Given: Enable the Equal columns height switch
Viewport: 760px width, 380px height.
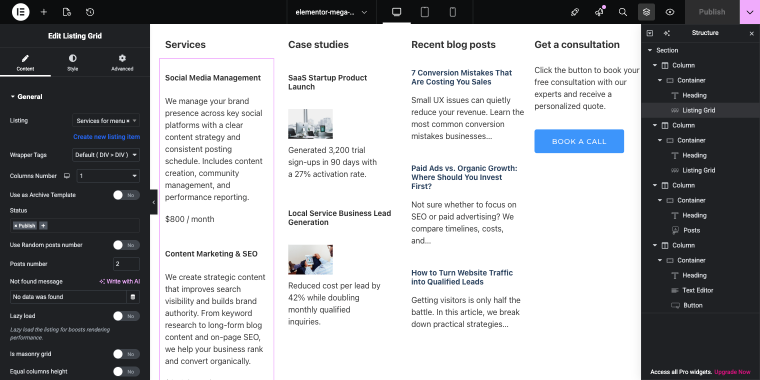Looking at the screenshot, I should point(126,372).
